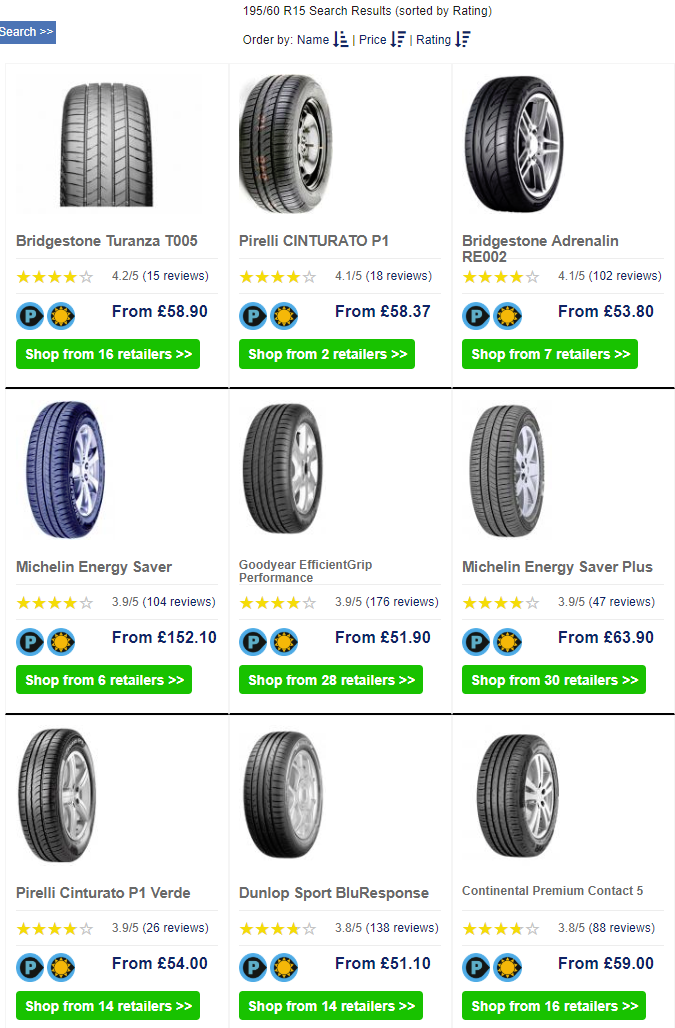
Task: Sort results by Name icon
Action: [340, 39]
